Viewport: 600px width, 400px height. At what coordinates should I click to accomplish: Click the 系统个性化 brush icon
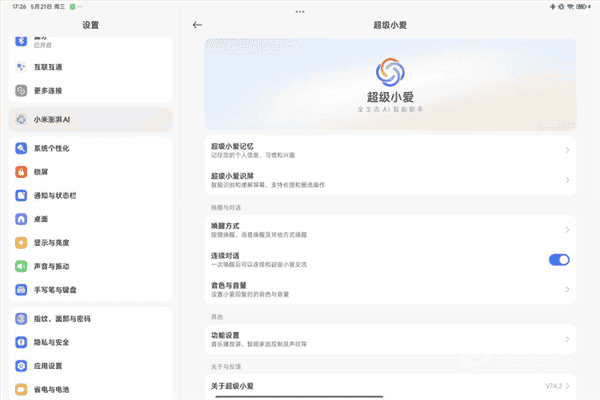point(21,148)
